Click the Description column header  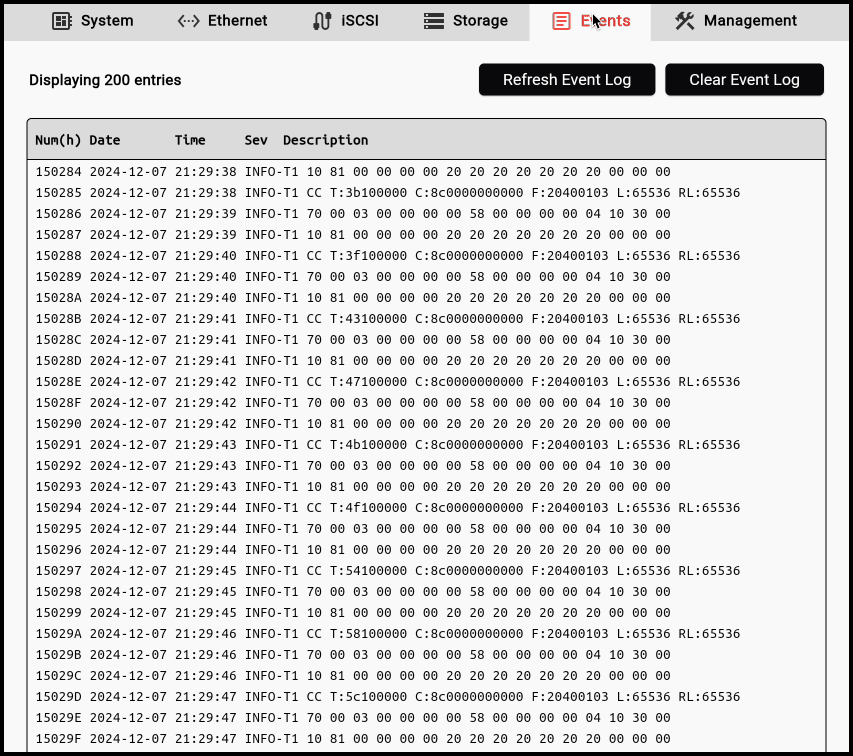[x=325, y=140]
